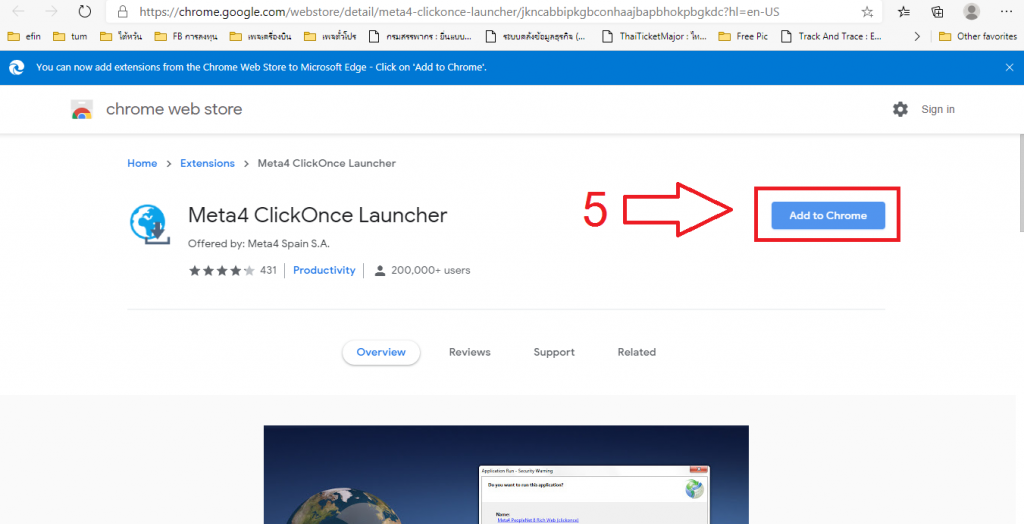This screenshot has width=1024, height=524.
Task: Click the 431 ratings count
Action: click(268, 270)
